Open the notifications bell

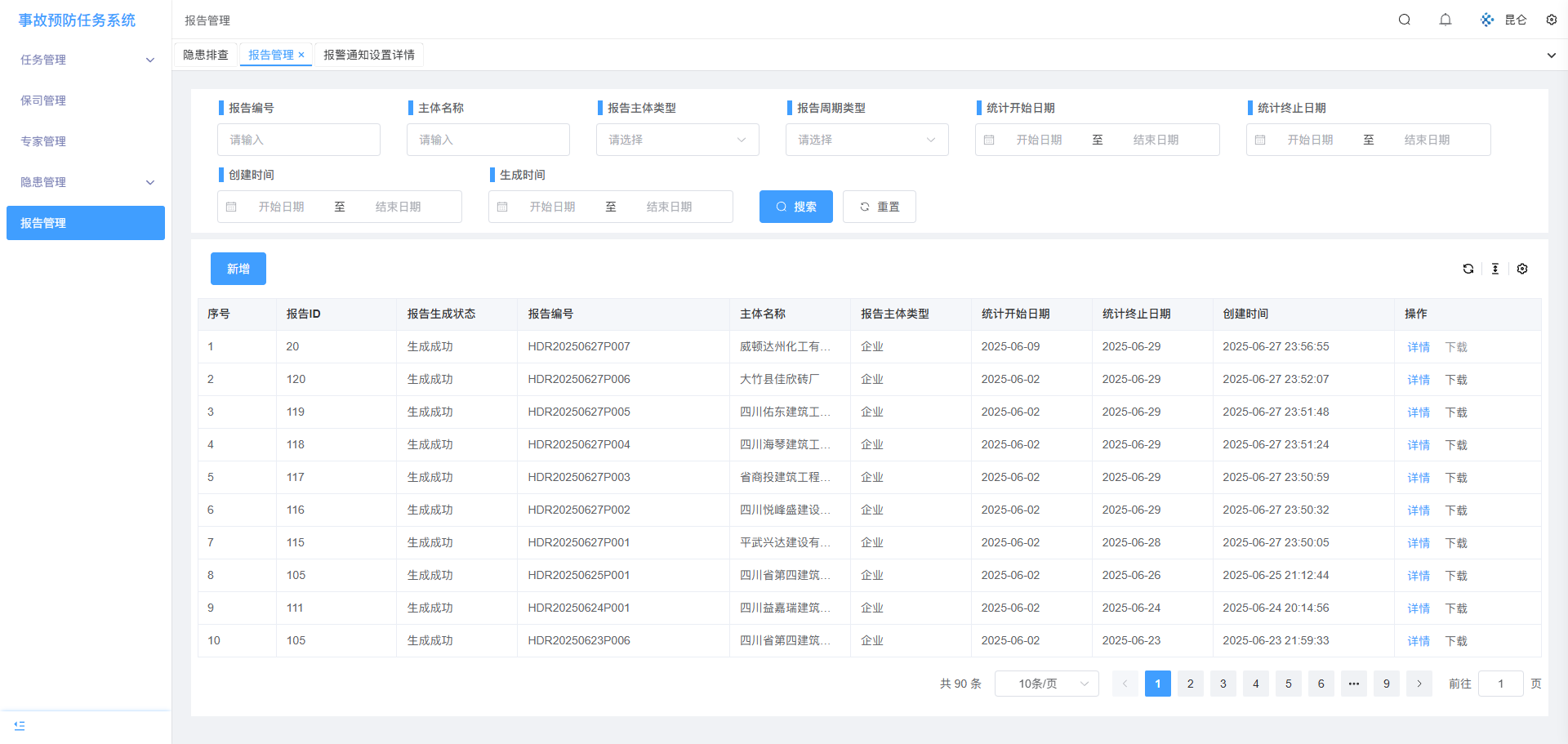click(x=1445, y=20)
